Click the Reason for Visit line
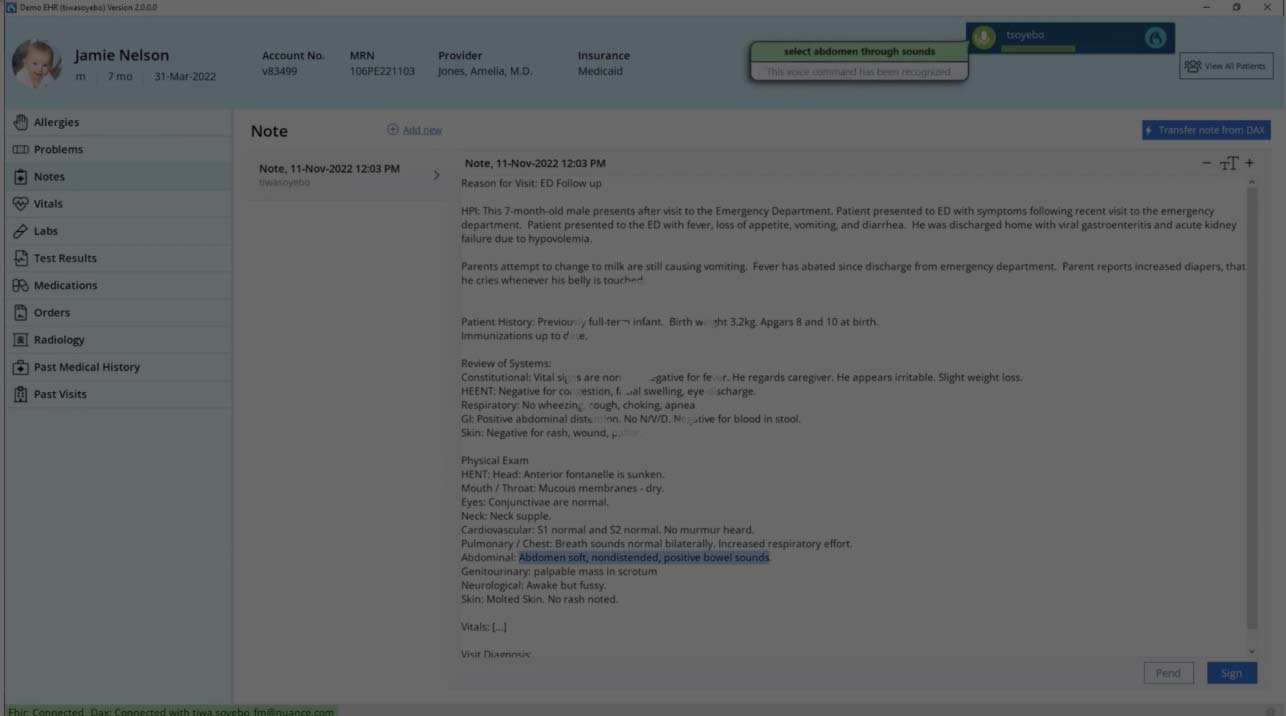The height and width of the screenshot is (716, 1286). tap(531, 183)
